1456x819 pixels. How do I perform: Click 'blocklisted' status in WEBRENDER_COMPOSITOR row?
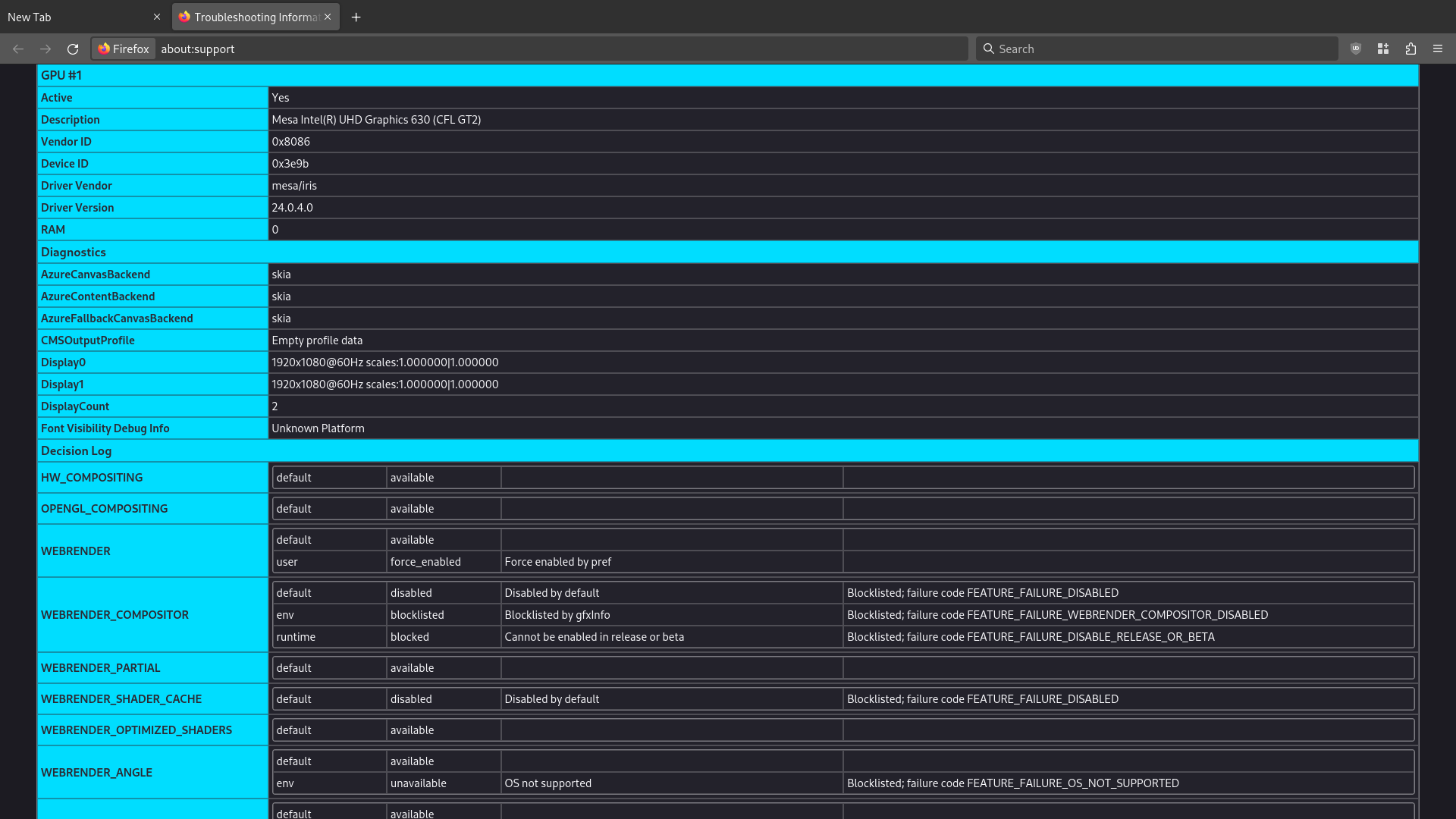(417, 615)
